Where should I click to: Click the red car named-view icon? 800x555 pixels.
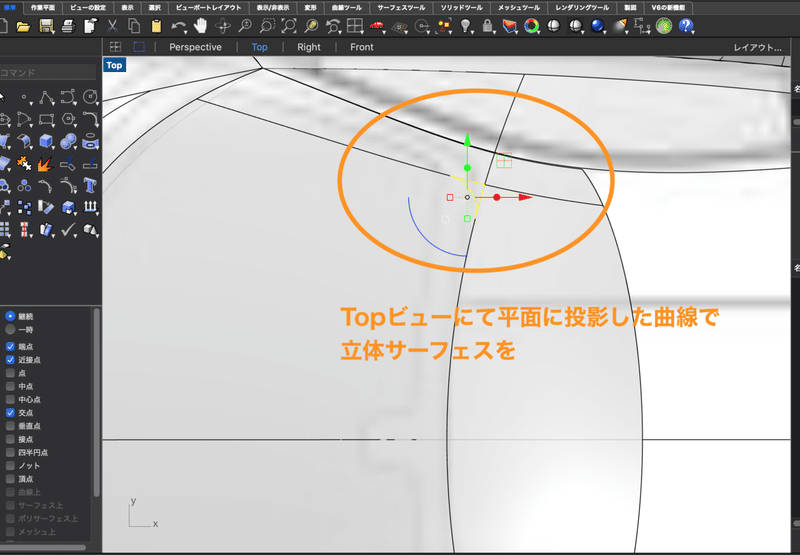(377, 25)
